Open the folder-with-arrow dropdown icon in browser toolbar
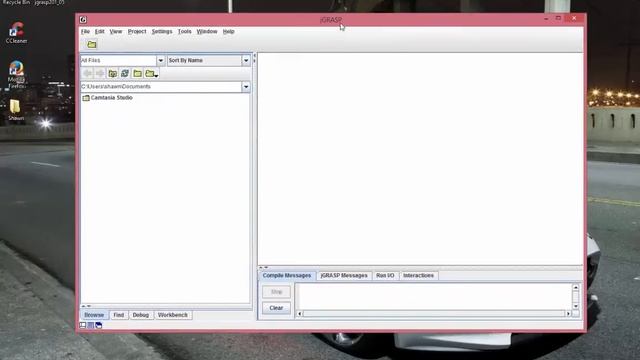The width and height of the screenshot is (640, 360). click(x=151, y=73)
